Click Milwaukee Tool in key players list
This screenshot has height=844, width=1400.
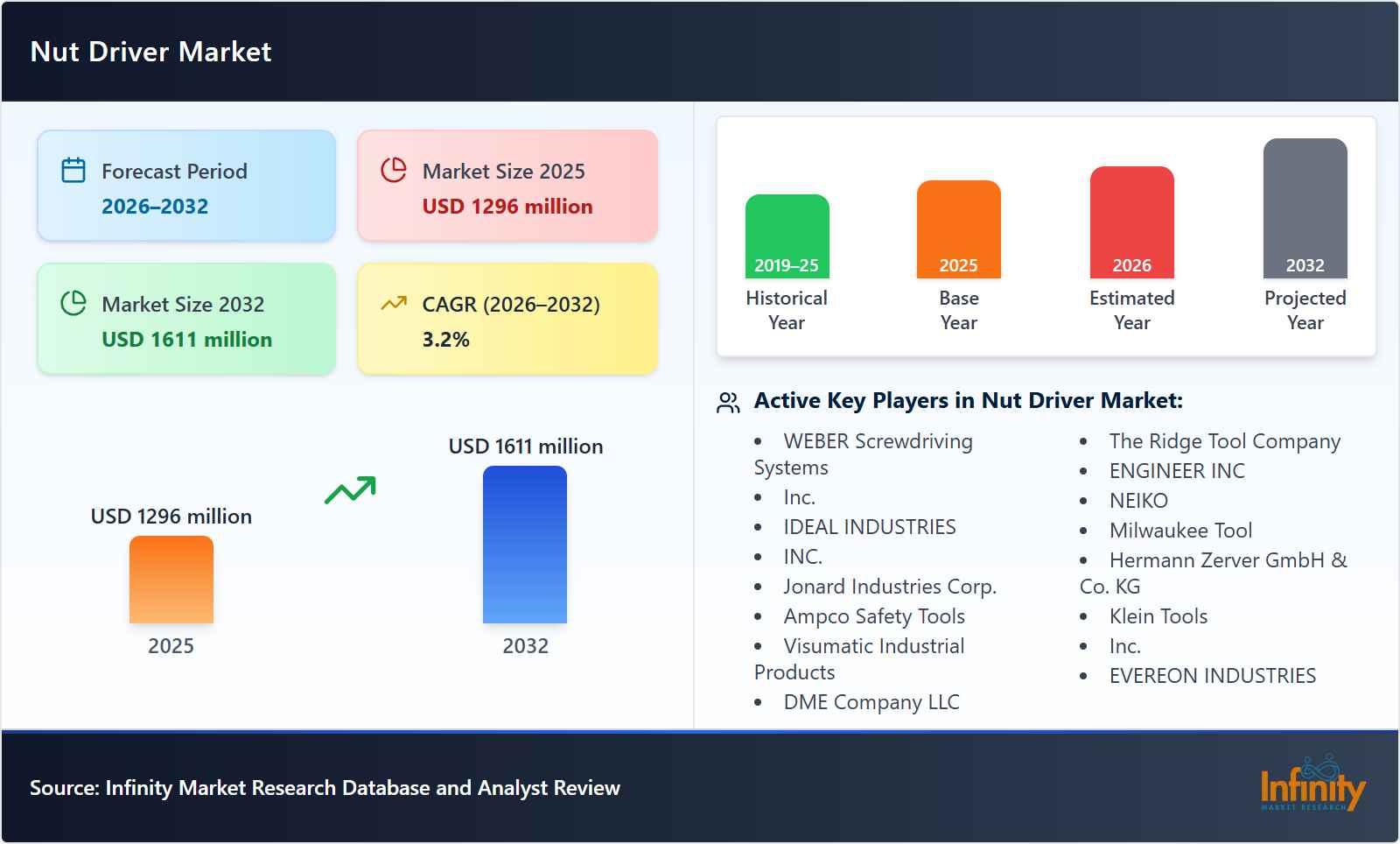click(1180, 531)
